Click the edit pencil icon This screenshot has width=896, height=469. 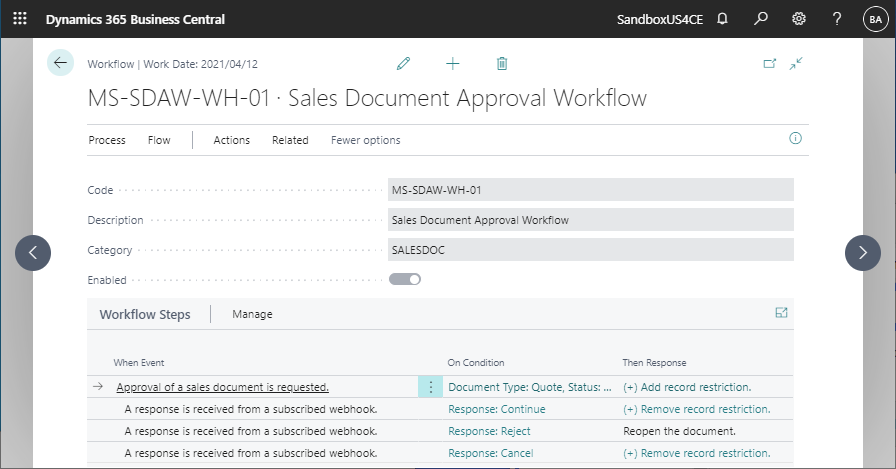(x=403, y=63)
